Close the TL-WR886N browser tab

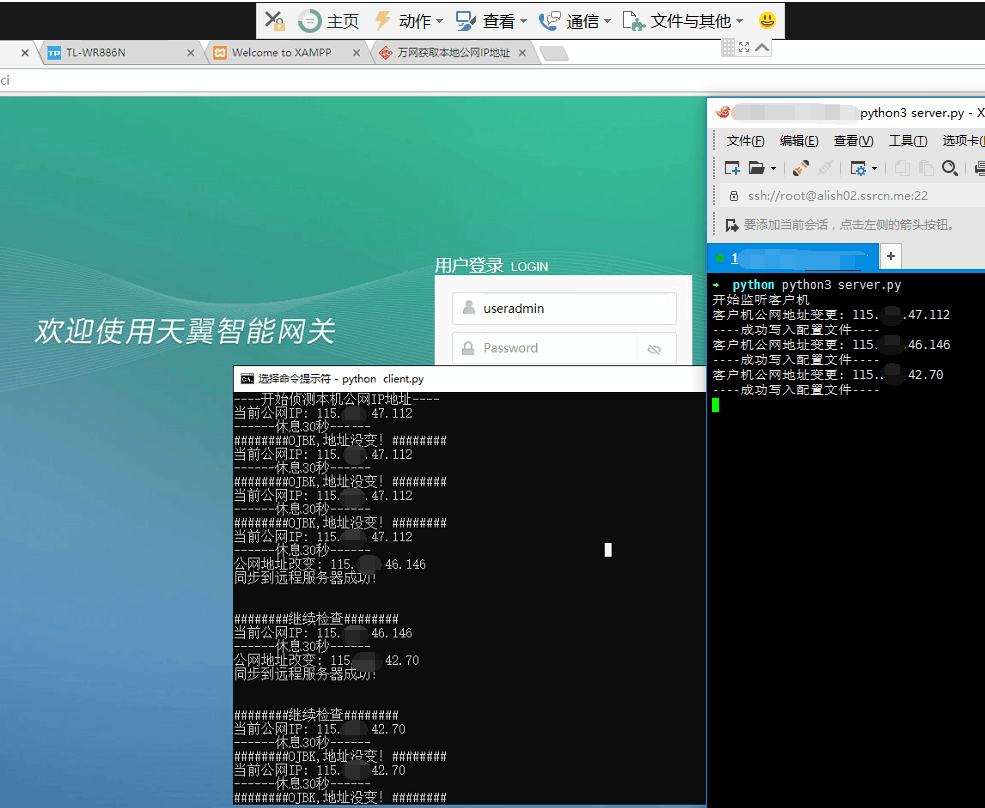[191, 53]
